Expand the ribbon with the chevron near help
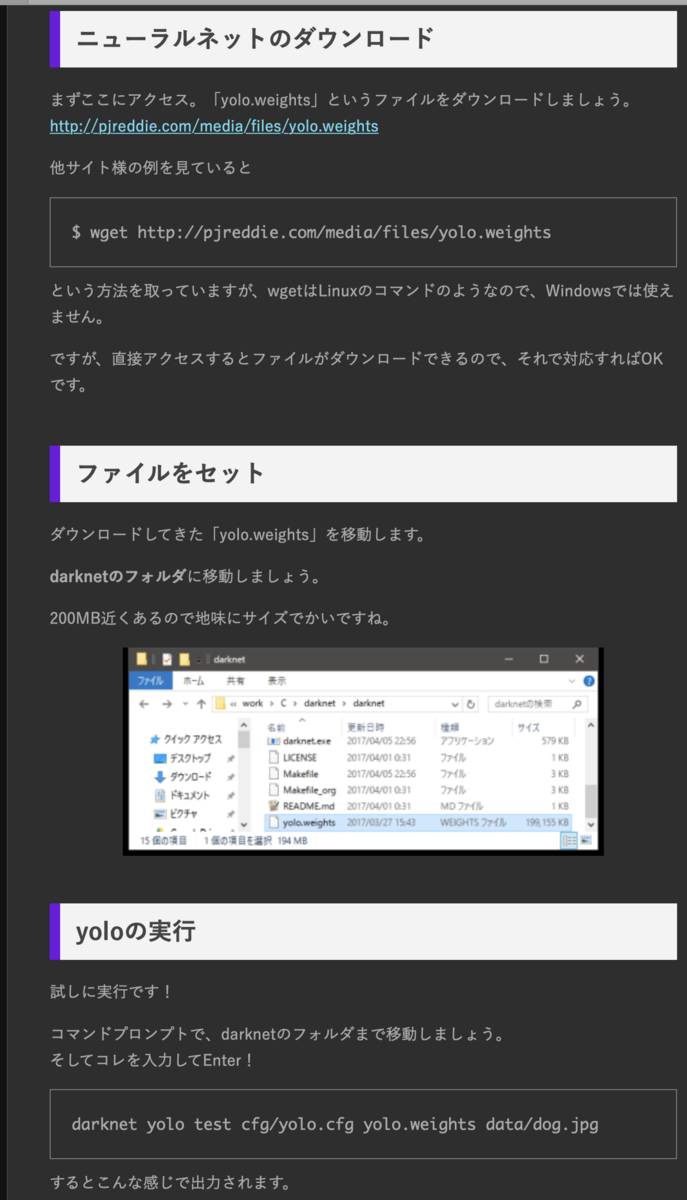Viewport: 687px width, 1200px height. [x=571, y=681]
